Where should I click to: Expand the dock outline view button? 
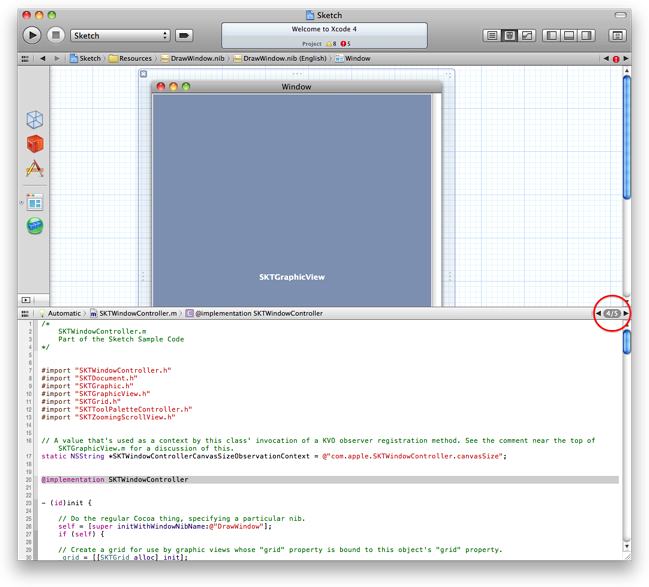pos(25,299)
